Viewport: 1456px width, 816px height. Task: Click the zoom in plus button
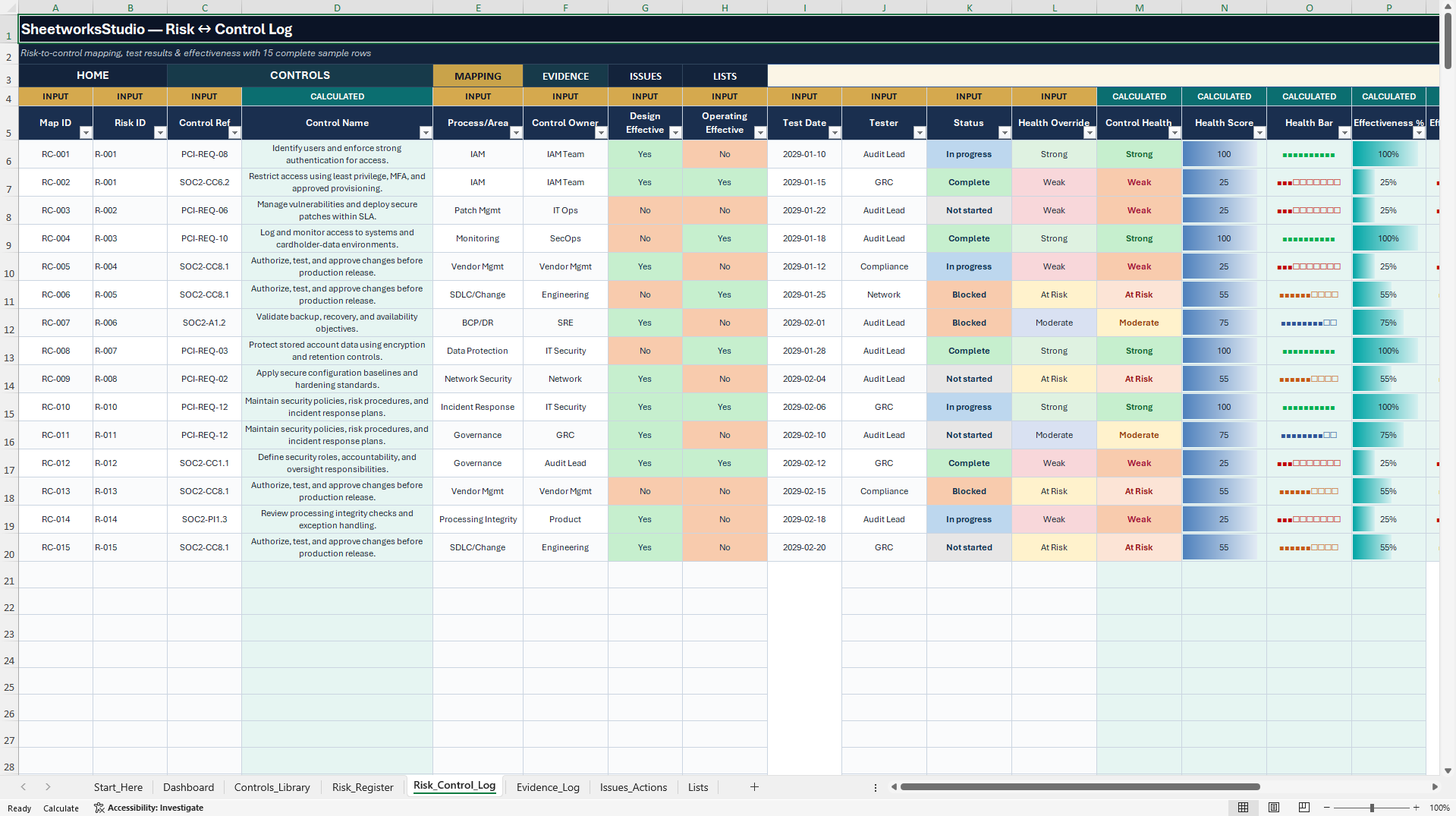coord(1416,808)
